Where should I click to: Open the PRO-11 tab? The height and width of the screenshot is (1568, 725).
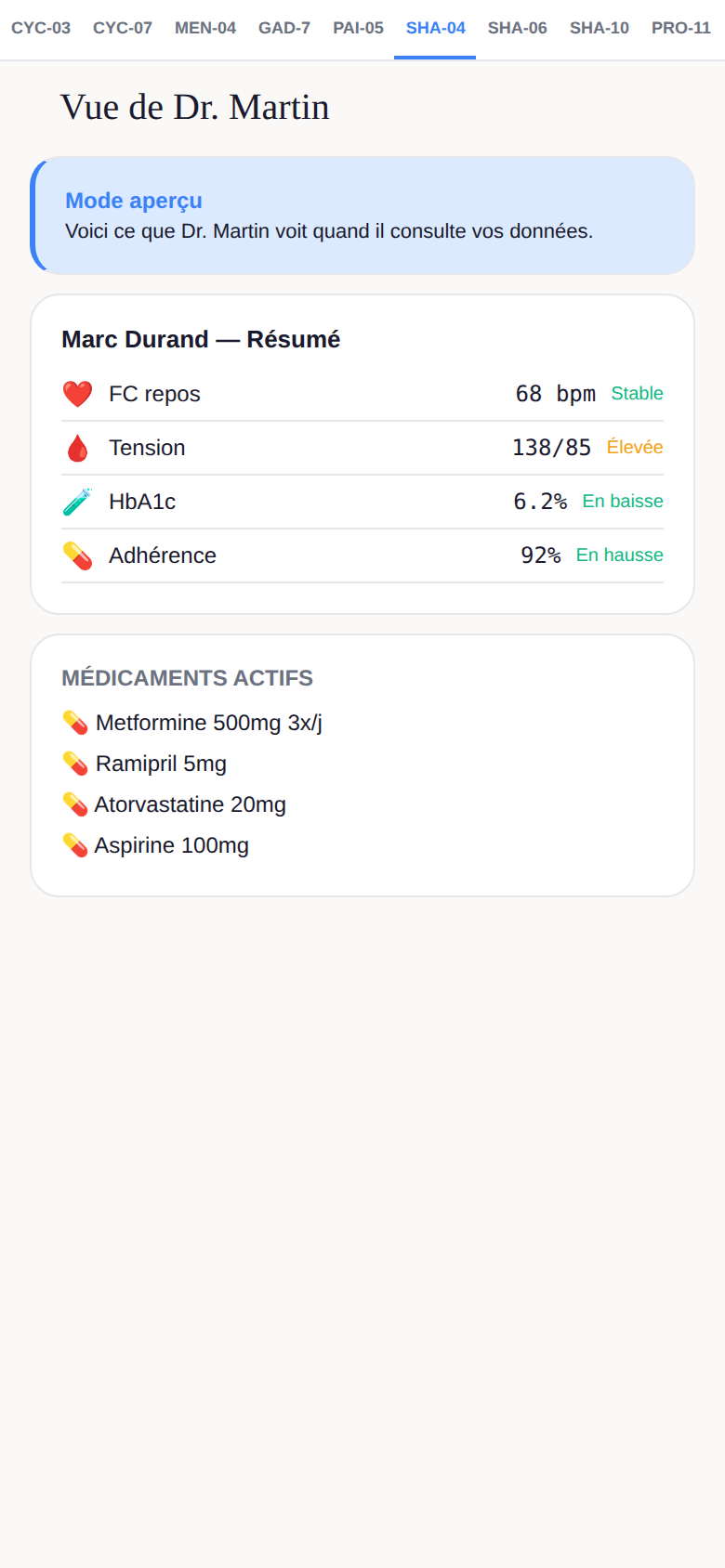[x=681, y=29]
